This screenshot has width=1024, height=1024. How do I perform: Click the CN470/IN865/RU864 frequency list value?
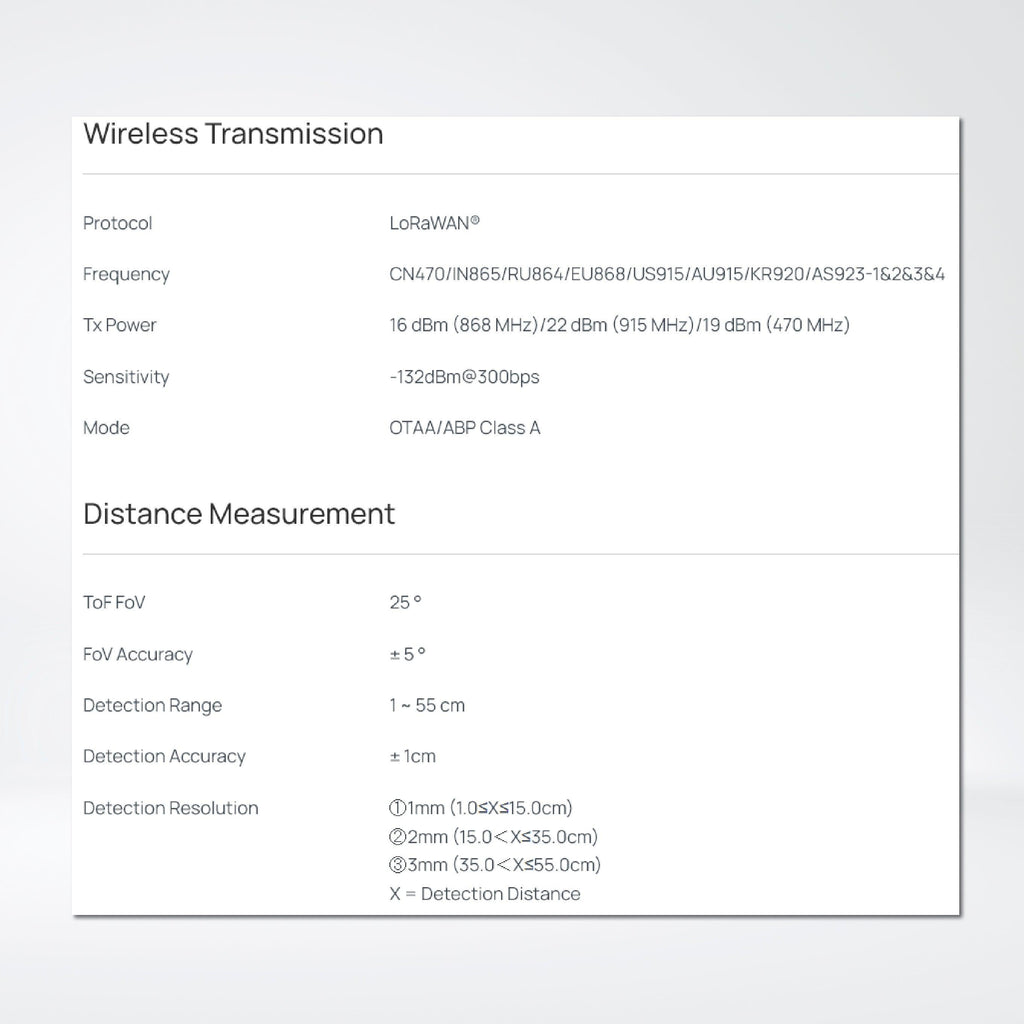[667, 274]
